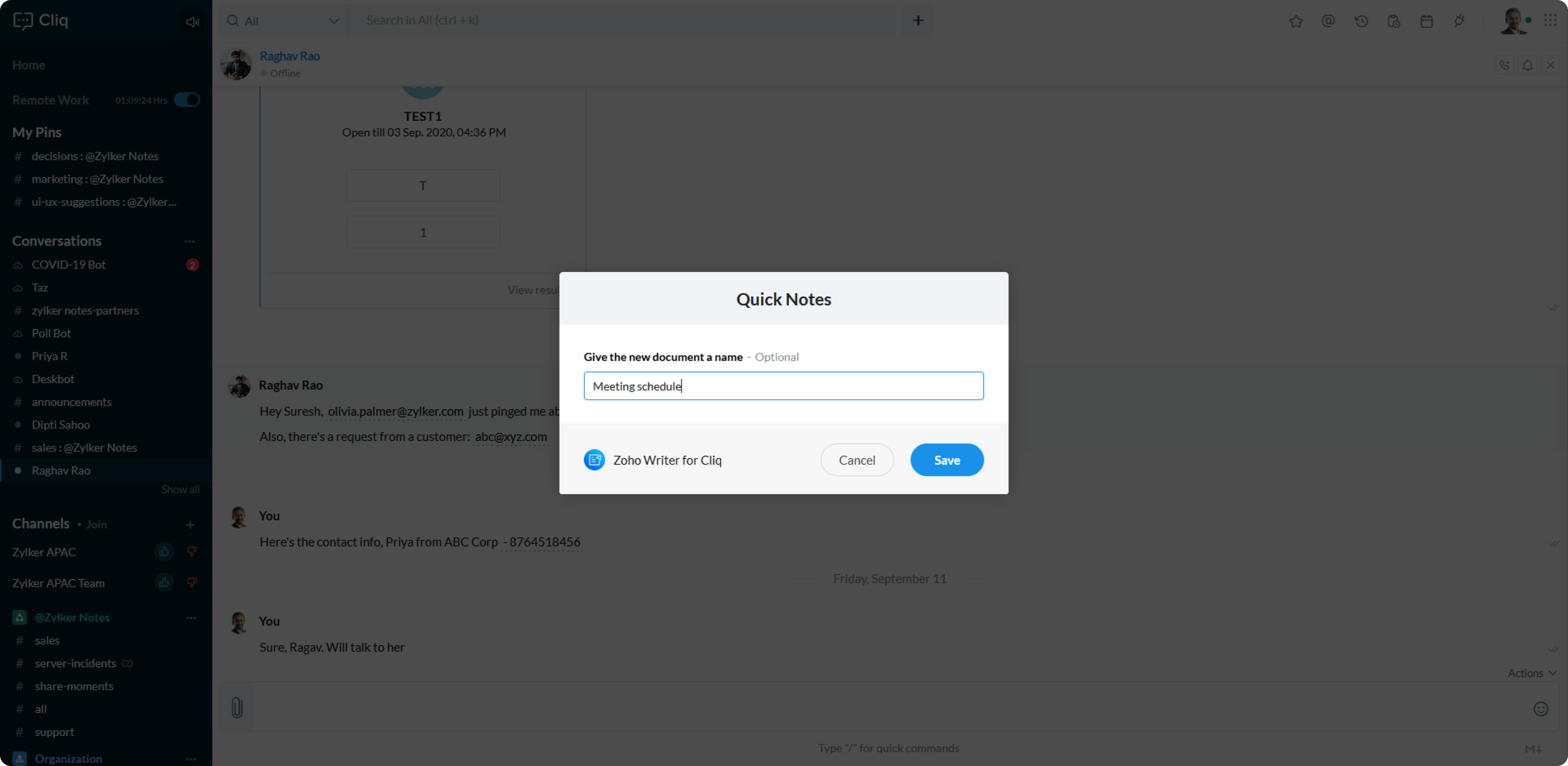Click Raghav Rao header avatar
The width and height of the screenshot is (1568, 766).
click(x=236, y=64)
